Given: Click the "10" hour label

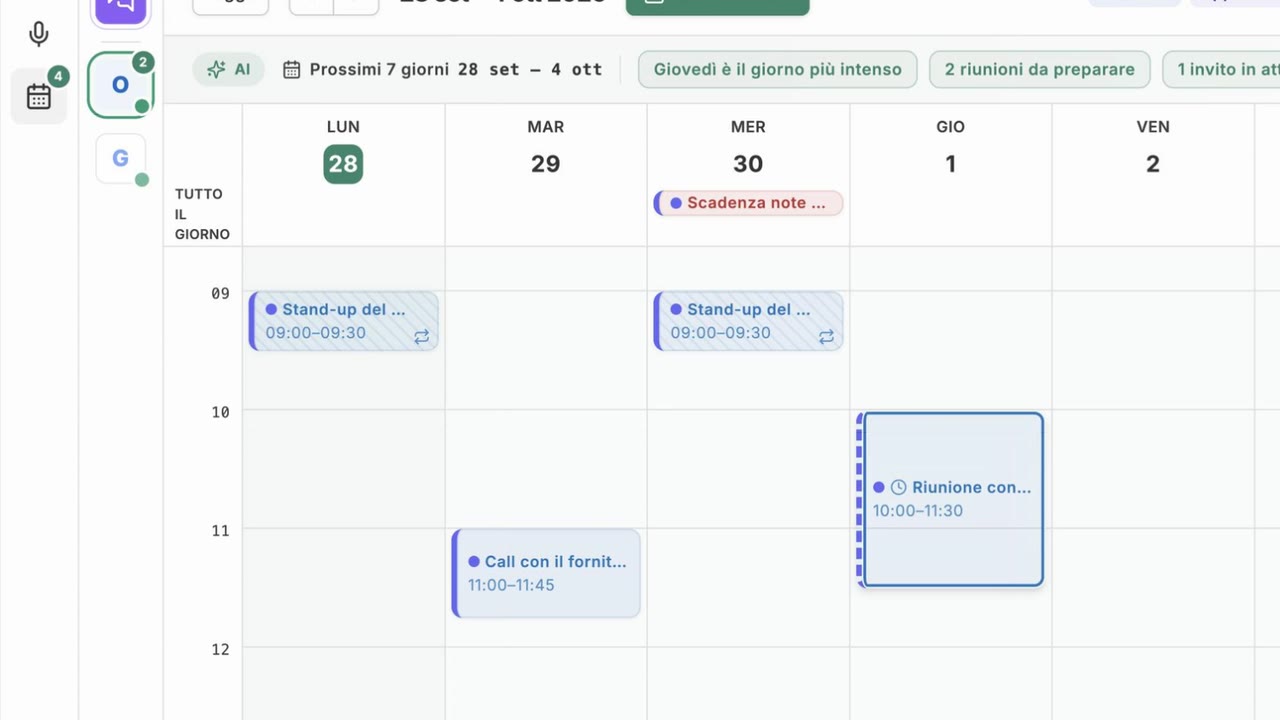Looking at the screenshot, I should [220, 412].
